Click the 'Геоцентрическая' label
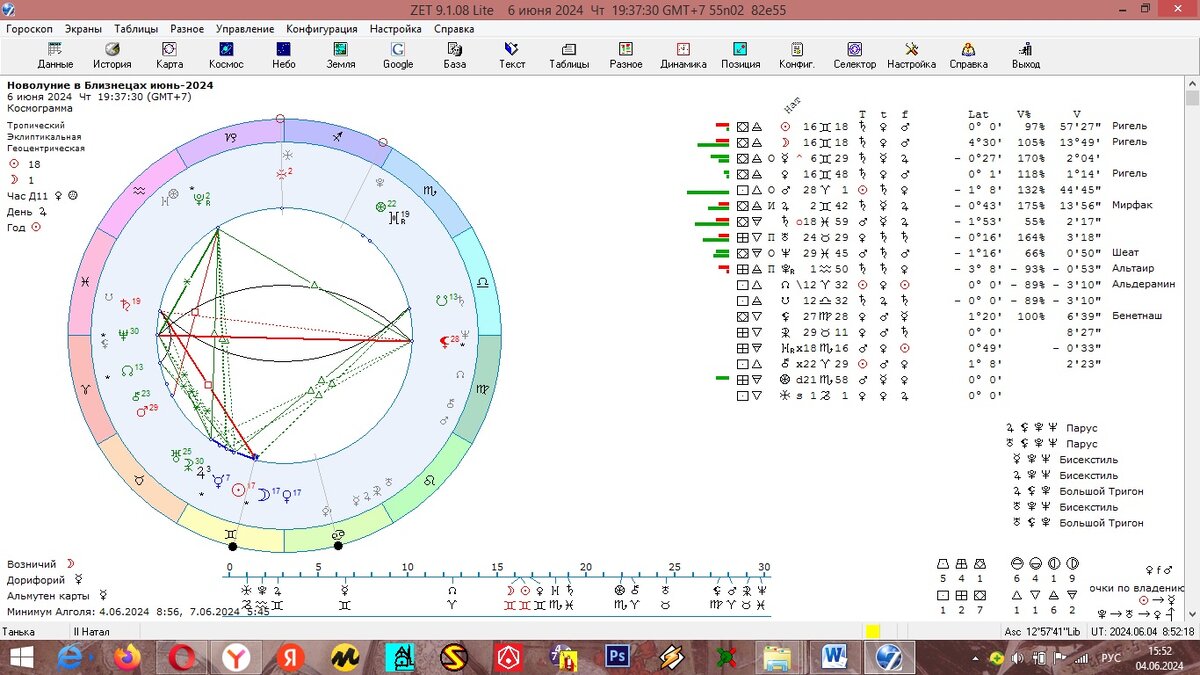 (x=46, y=148)
